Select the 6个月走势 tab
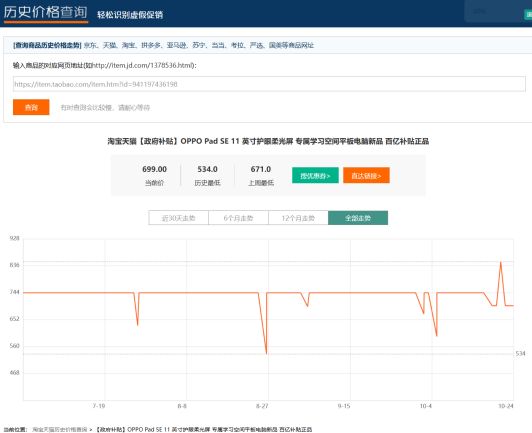This screenshot has width=532, height=433. [238, 218]
